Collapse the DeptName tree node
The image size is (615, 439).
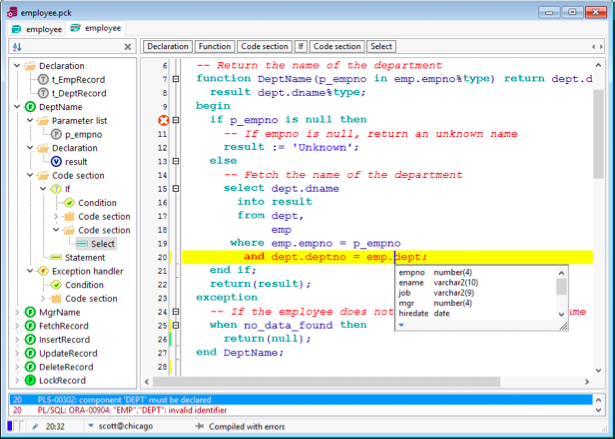[17, 107]
